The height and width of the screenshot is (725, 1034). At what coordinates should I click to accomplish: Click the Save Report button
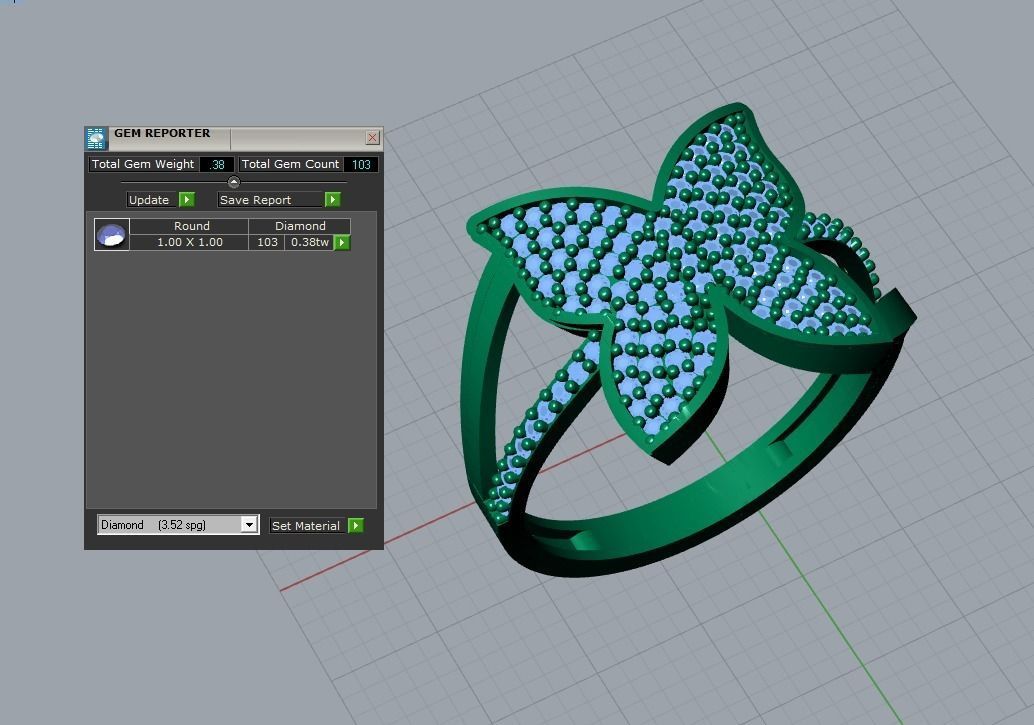(270, 200)
